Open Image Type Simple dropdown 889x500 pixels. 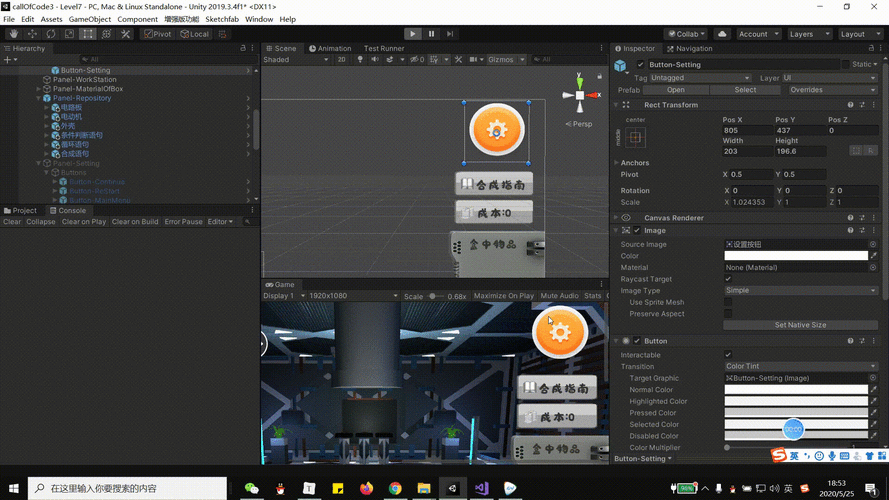tap(801, 290)
